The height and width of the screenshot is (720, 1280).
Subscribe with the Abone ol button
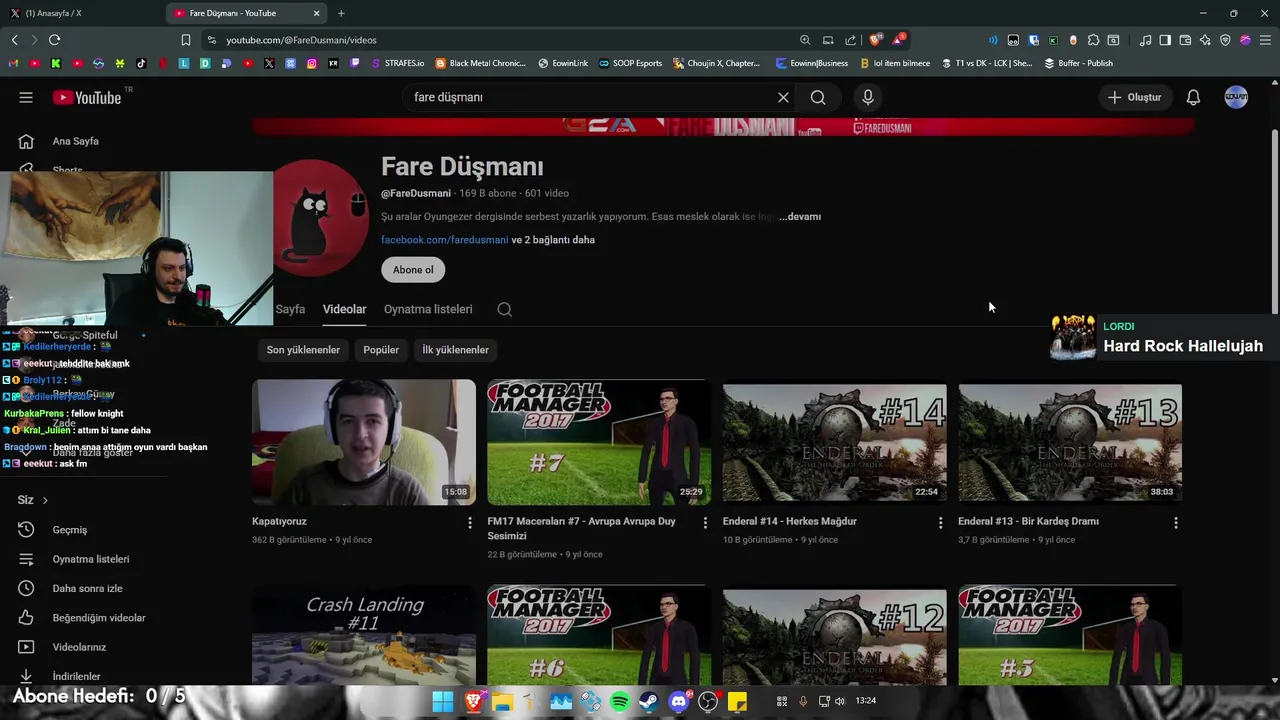tap(413, 270)
